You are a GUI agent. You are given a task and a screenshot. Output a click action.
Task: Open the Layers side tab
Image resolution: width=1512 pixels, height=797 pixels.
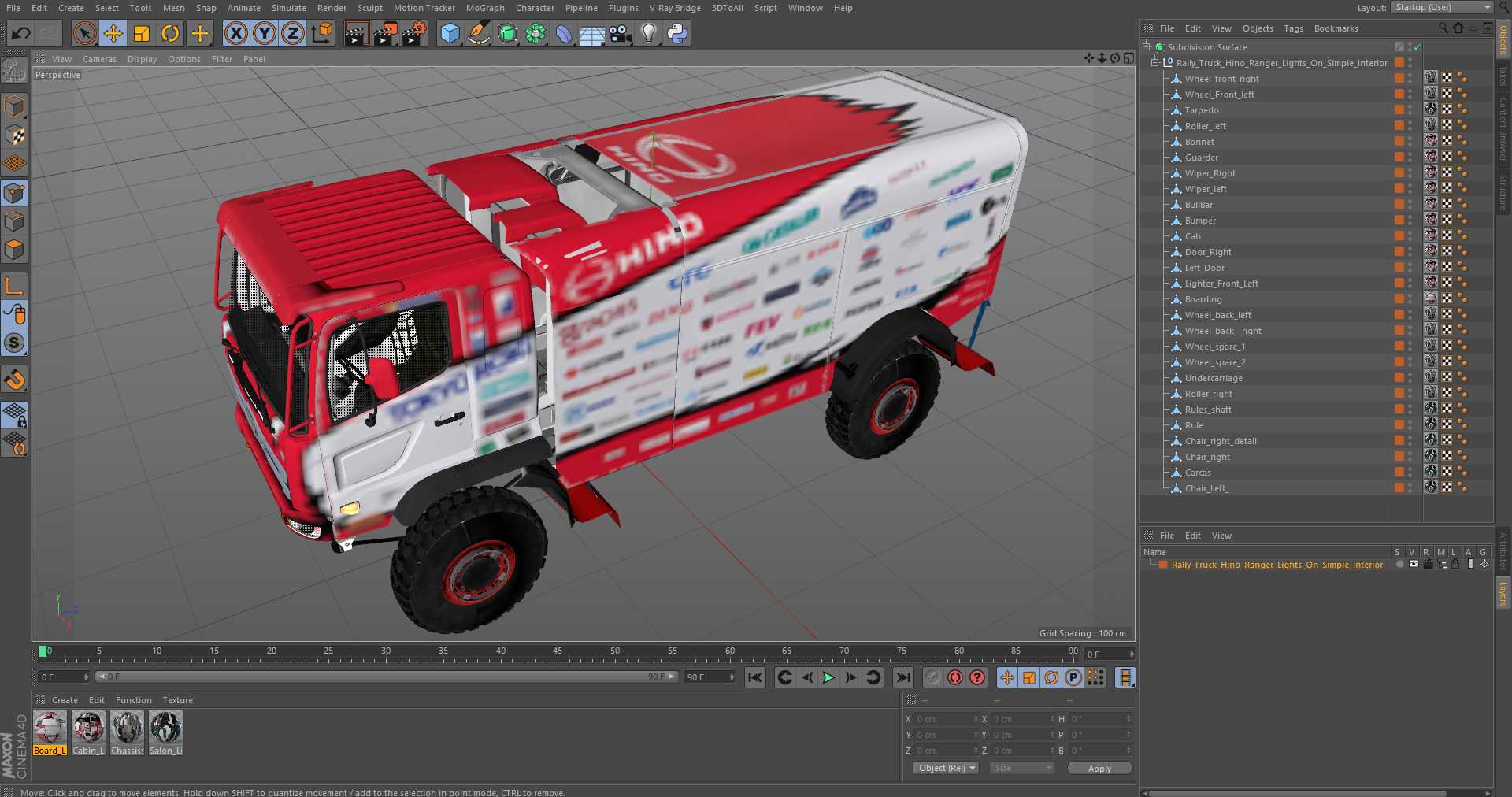coord(1503,592)
